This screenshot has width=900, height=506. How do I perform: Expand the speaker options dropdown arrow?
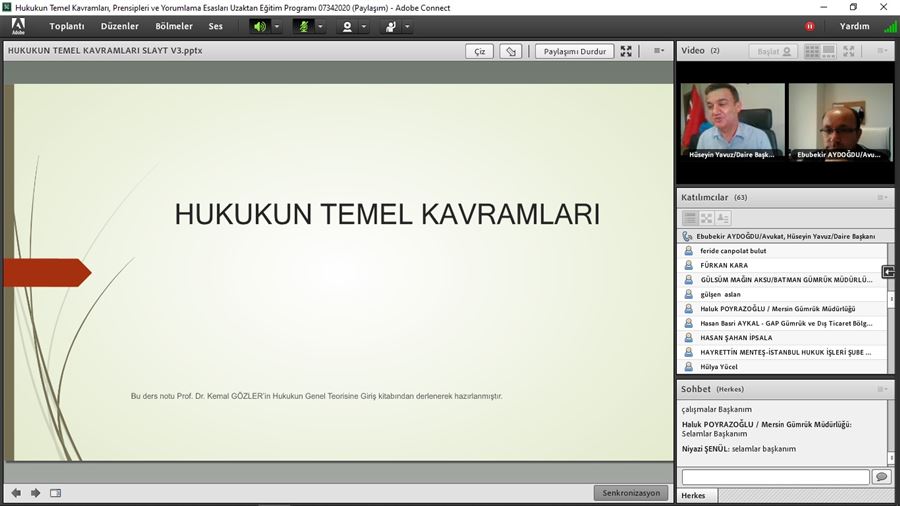point(277,27)
